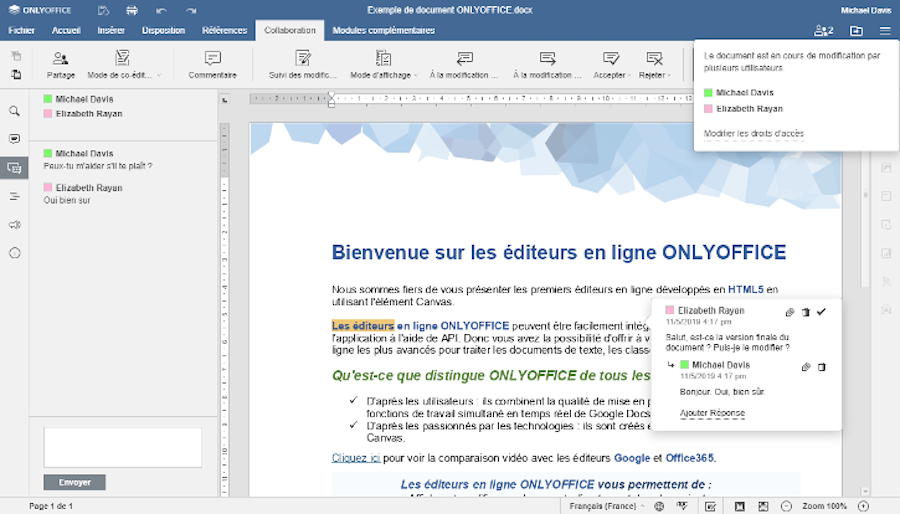Open the Français (France) language selector
Viewport: 900px width, 514px height.
click(607, 506)
